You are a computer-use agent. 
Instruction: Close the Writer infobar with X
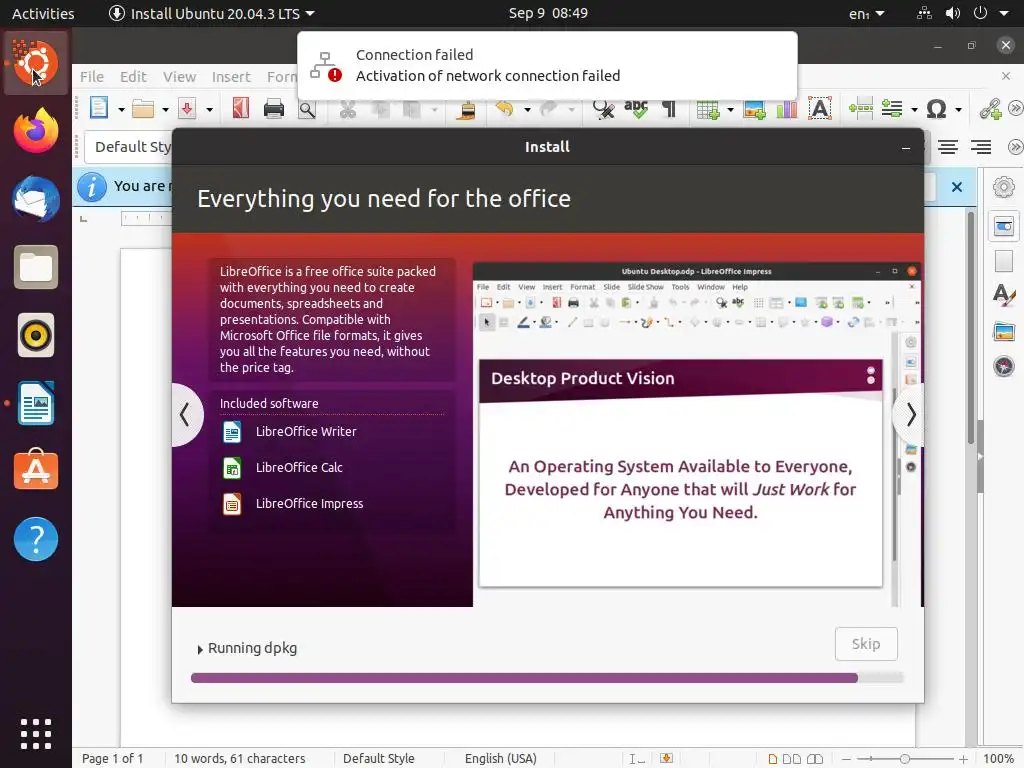957,187
